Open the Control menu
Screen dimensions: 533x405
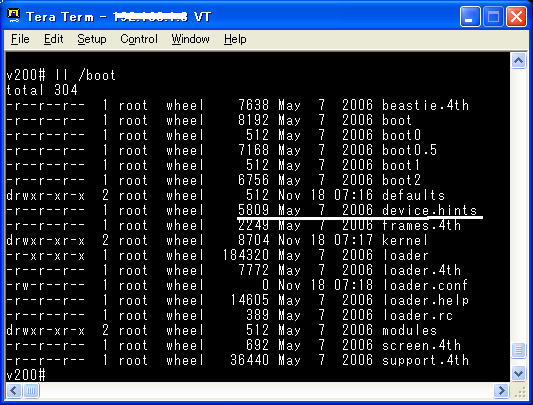[x=139, y=39]
